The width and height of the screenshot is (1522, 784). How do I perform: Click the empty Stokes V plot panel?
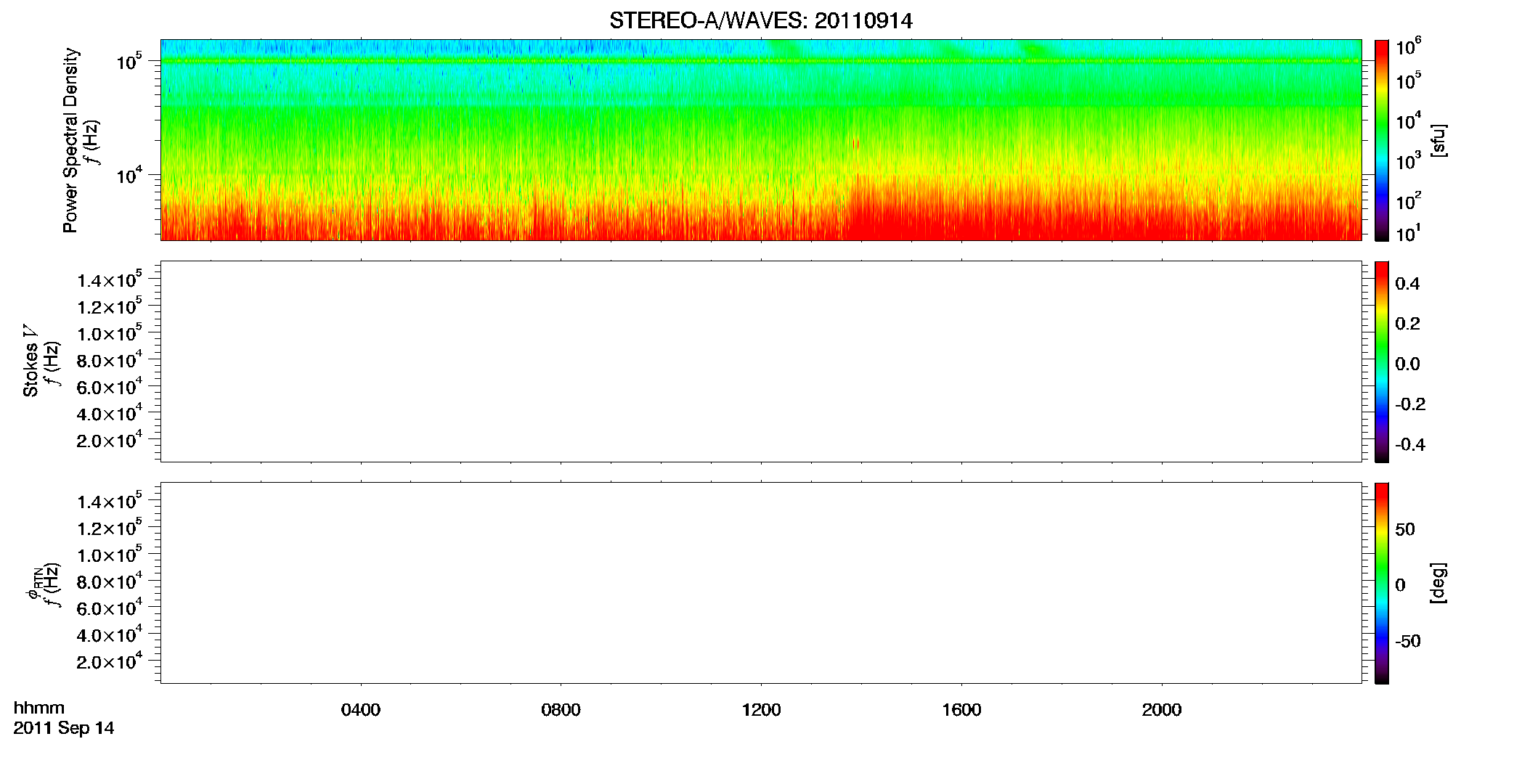(x=761, y=362)
